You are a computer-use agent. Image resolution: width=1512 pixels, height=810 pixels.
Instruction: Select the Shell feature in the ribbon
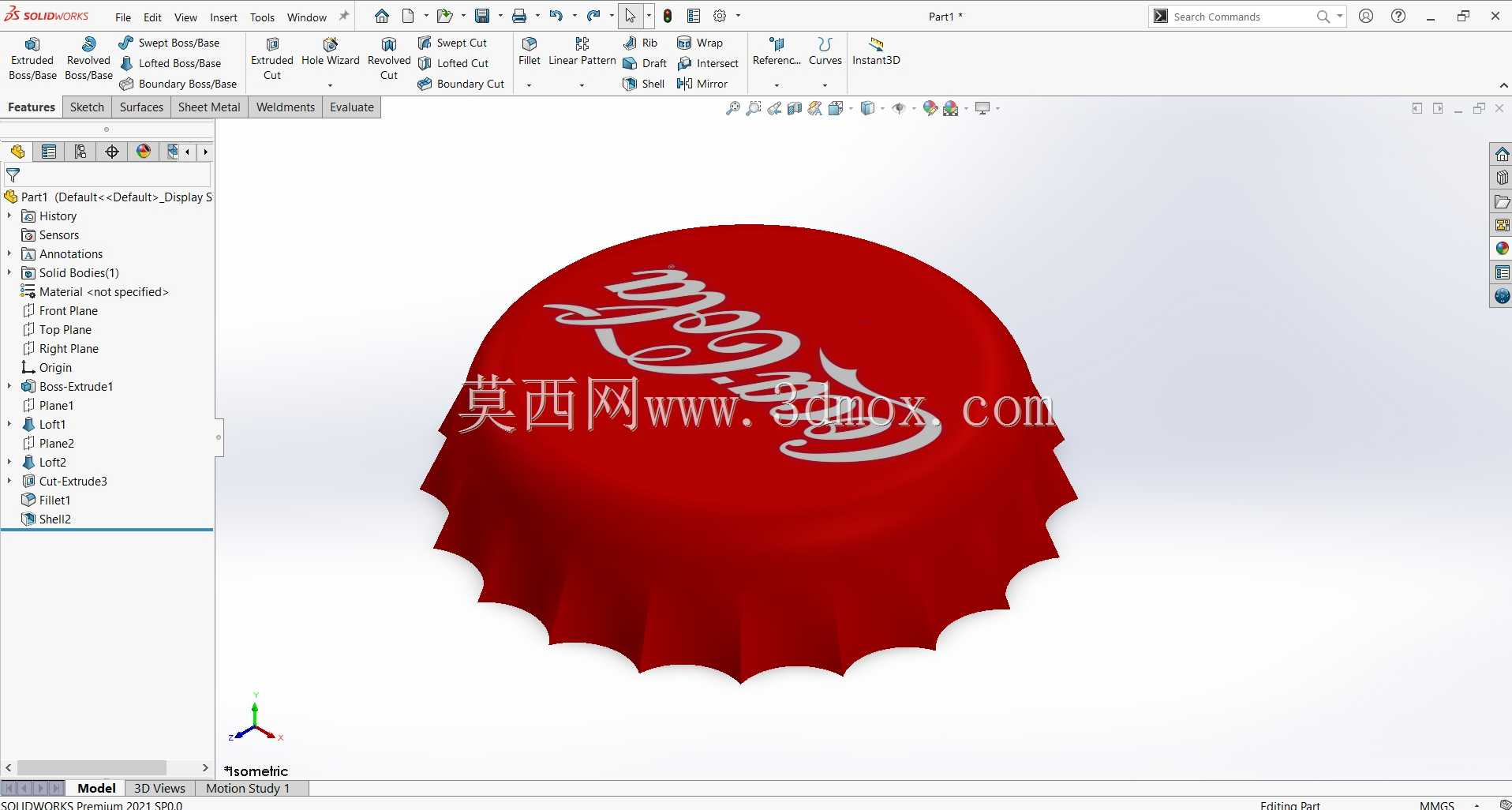(x=644, y=84)
